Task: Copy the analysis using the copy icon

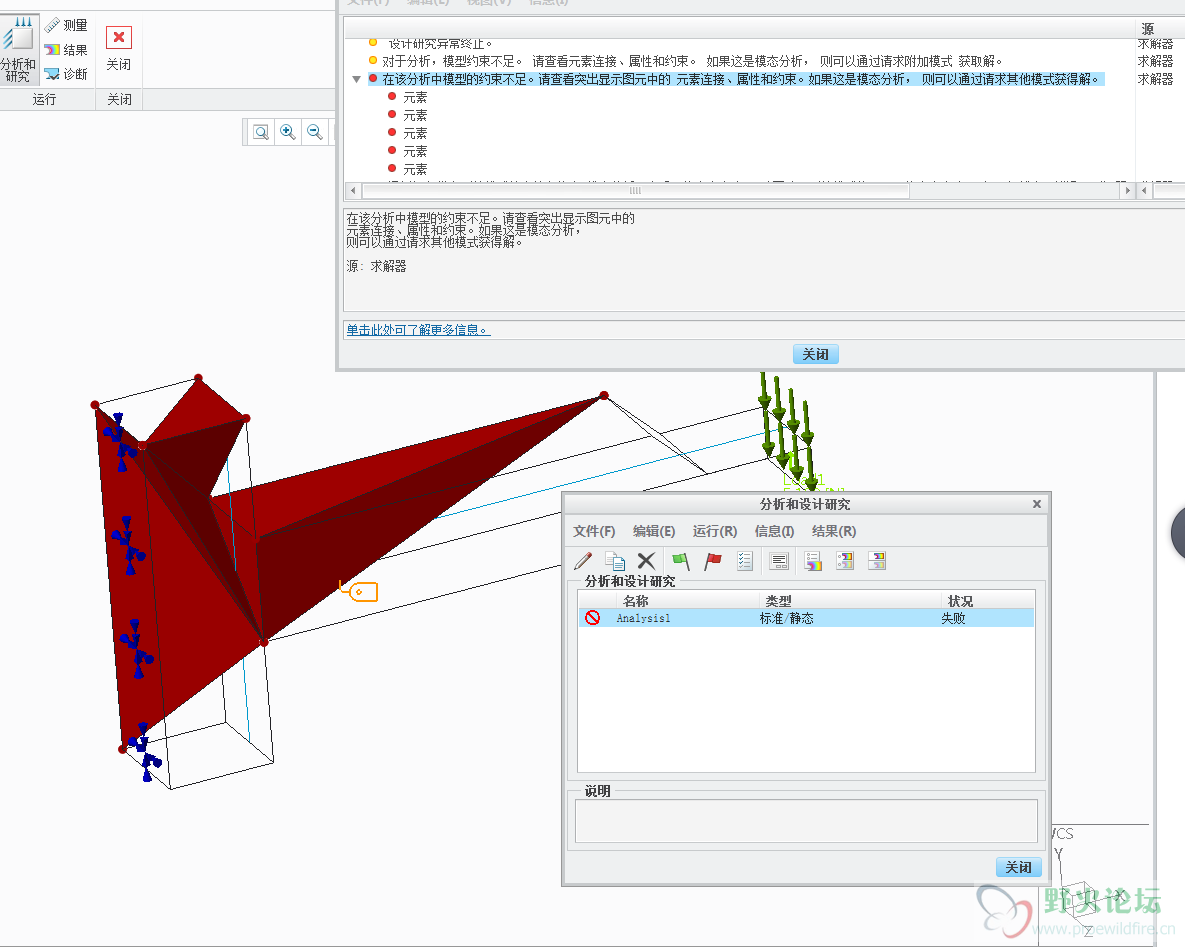Action: click(614, 561)
